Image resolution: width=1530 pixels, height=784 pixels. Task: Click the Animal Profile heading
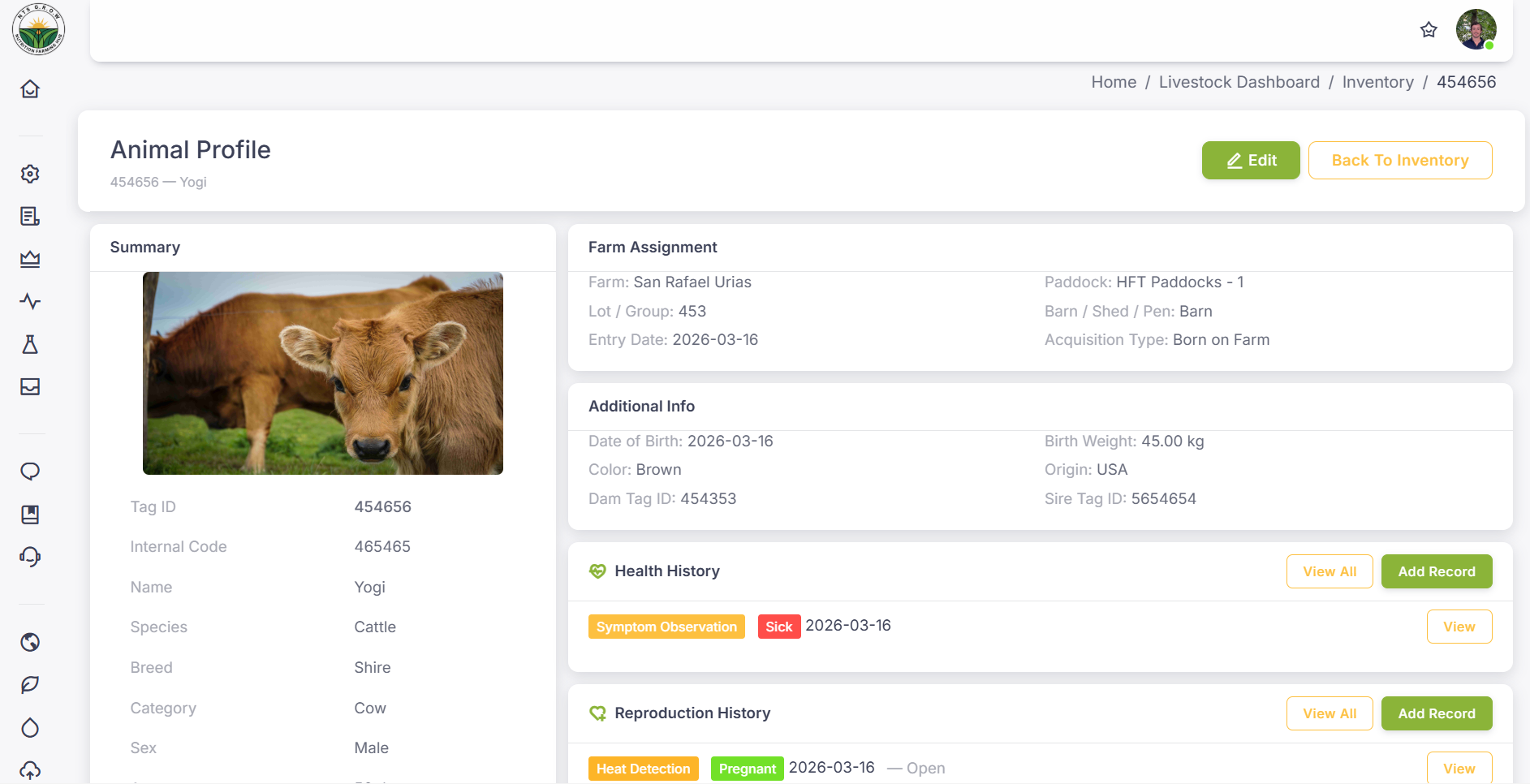191,150
